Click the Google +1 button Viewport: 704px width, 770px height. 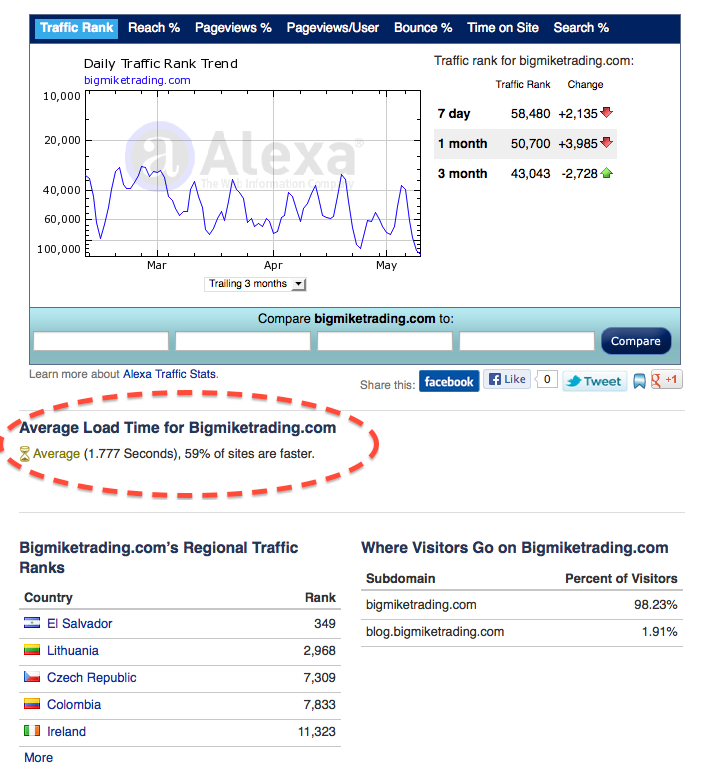pos(666,380)
